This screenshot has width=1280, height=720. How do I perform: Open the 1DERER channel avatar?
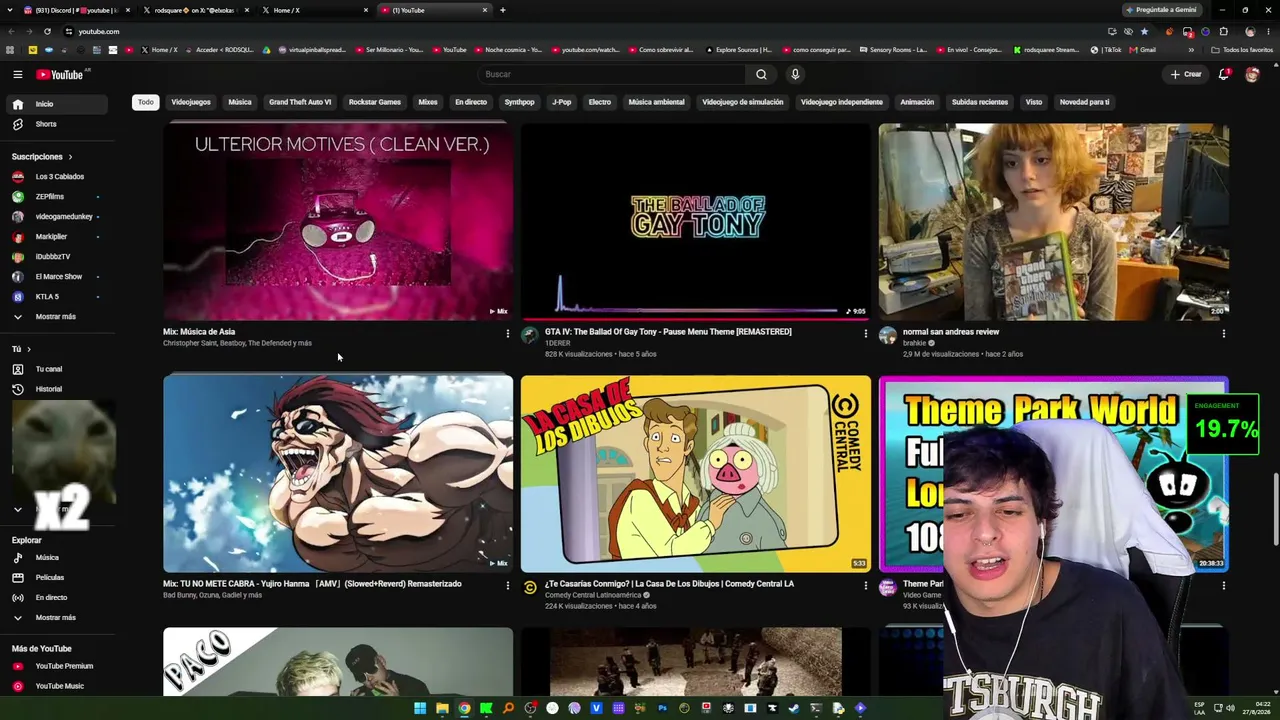530,336
